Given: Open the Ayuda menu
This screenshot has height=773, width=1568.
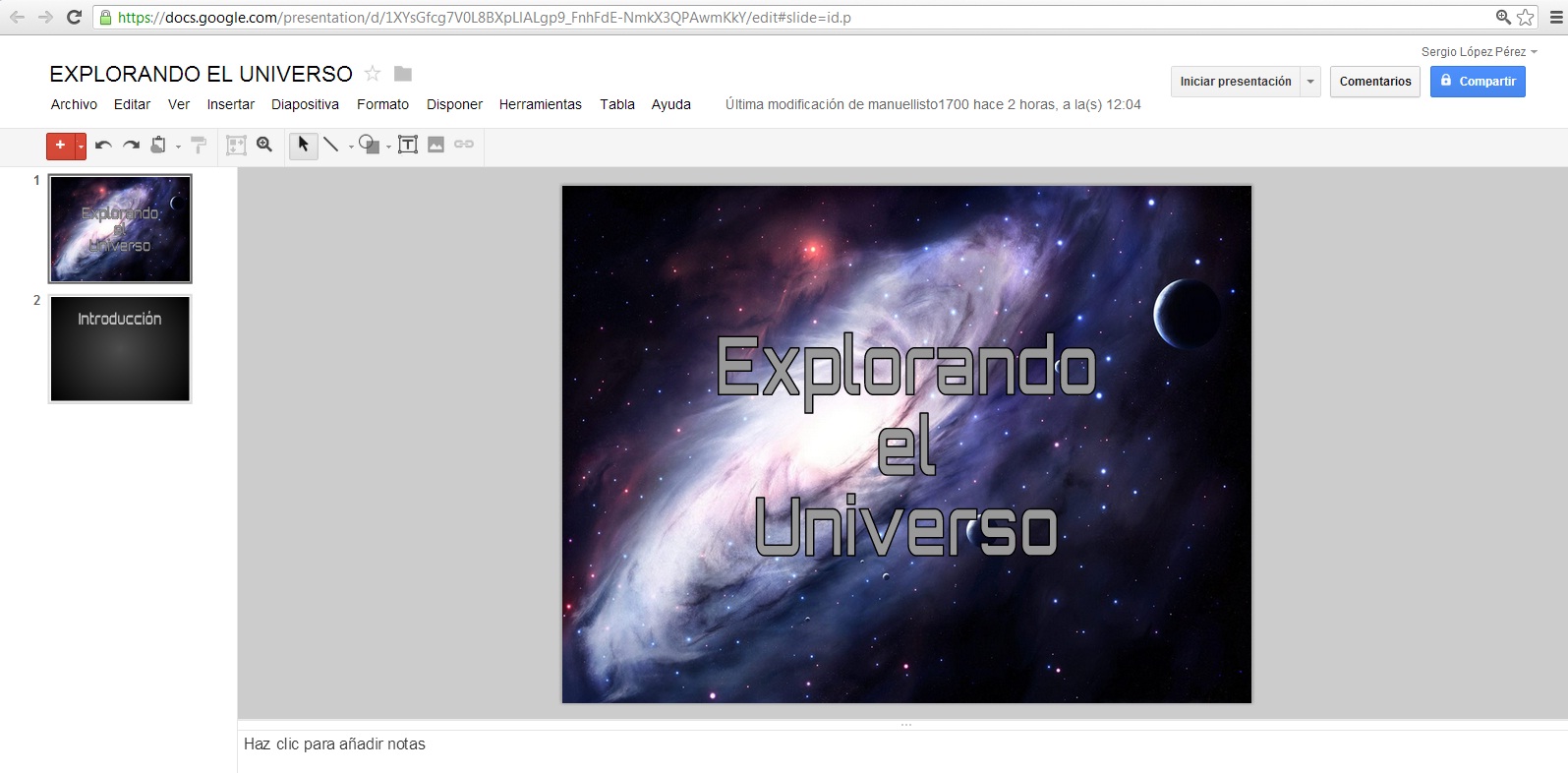Looking at the screenshot, I should [670, 104].
